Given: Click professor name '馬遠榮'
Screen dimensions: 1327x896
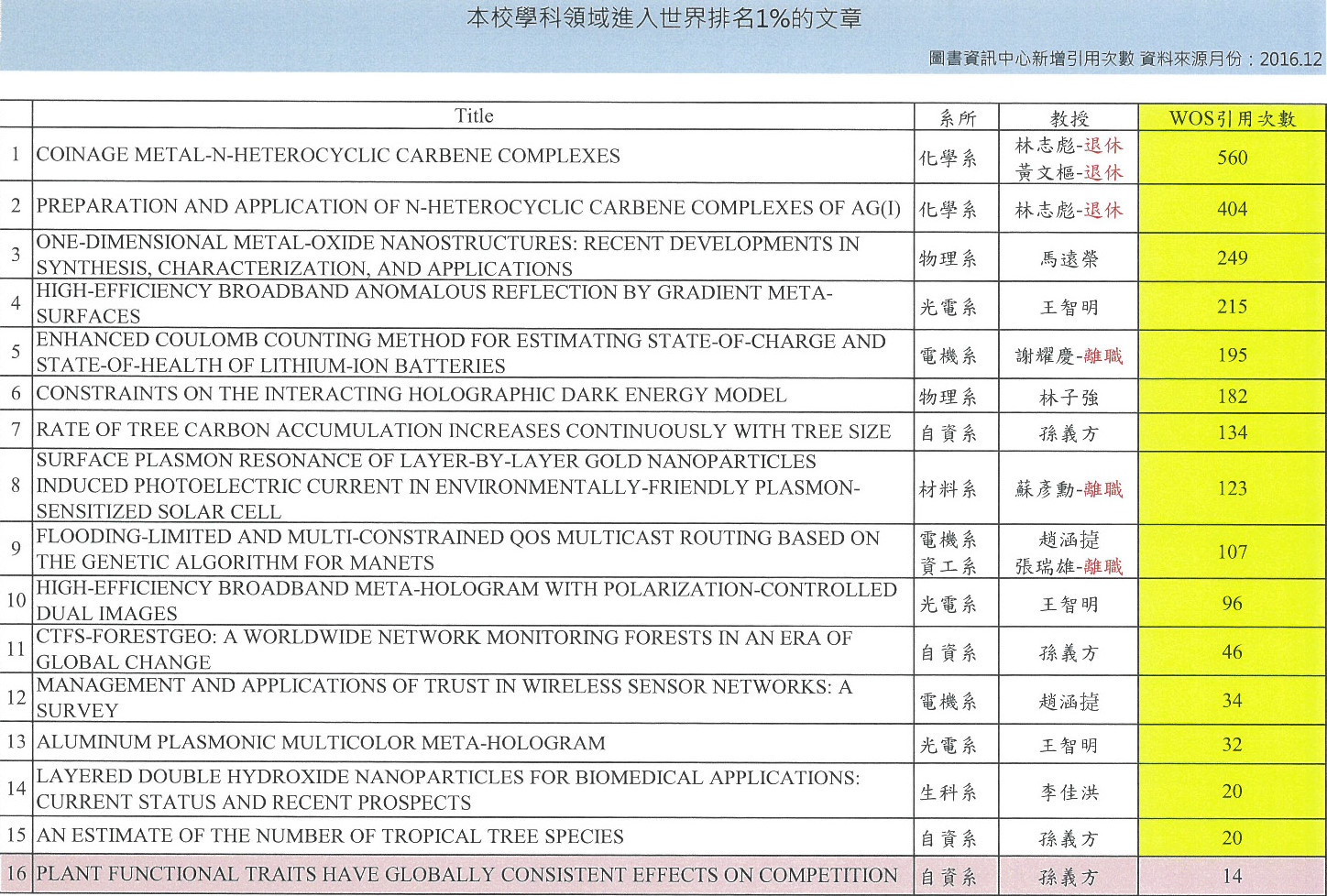Looking at the screenshot, I should (1069, 259).
